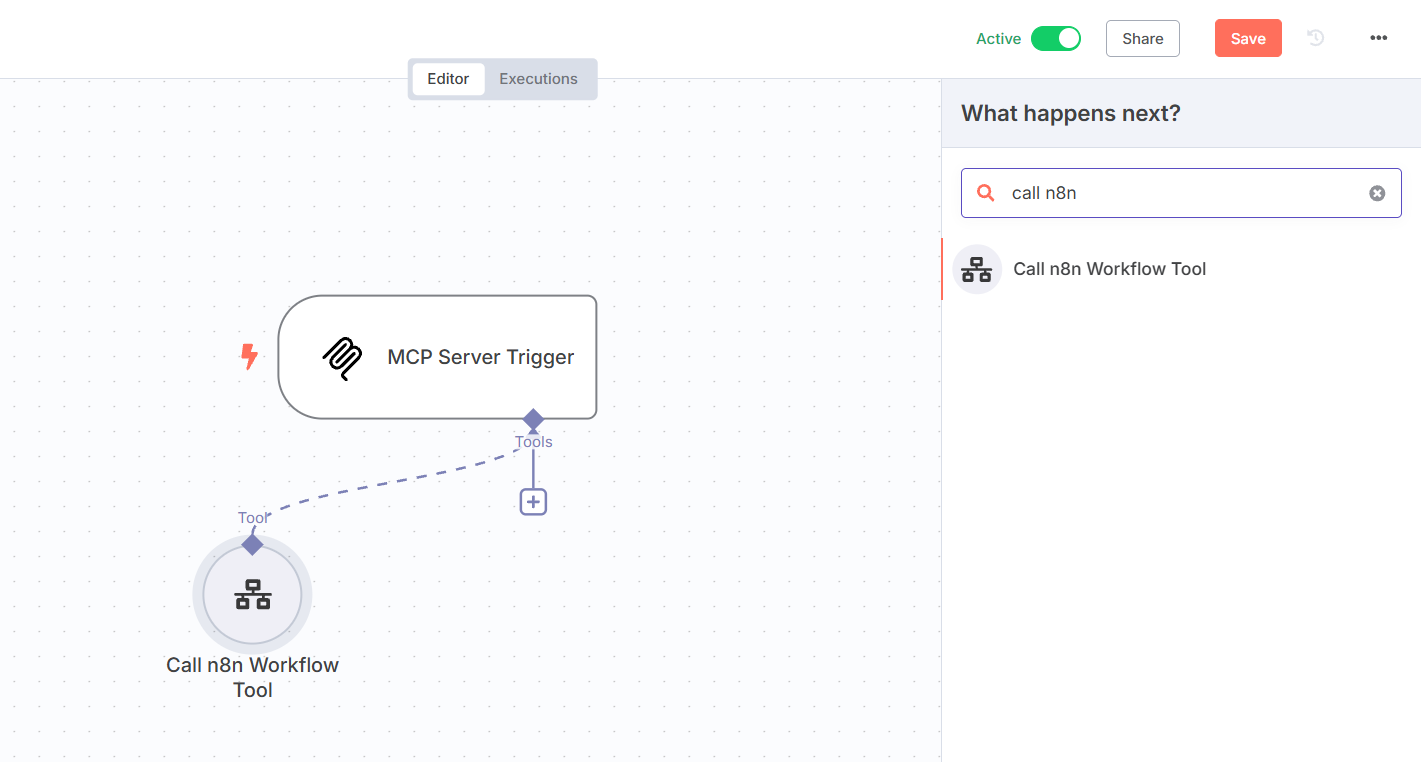
Task: Click the Share button
Action: pos(1142,38)
